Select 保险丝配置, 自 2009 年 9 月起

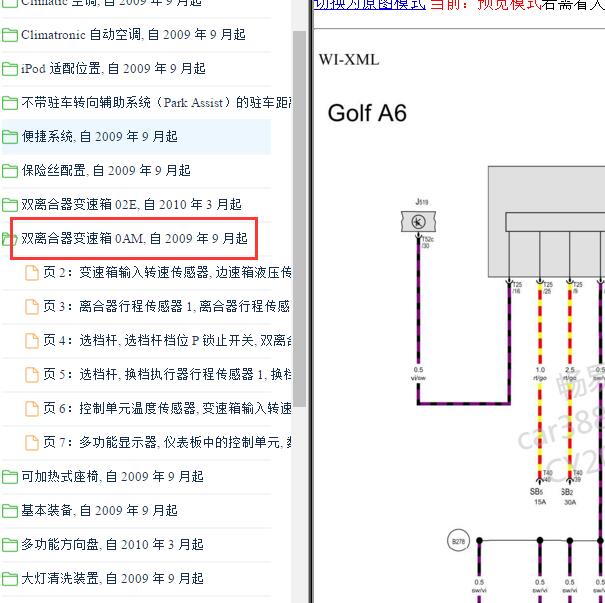106,171
